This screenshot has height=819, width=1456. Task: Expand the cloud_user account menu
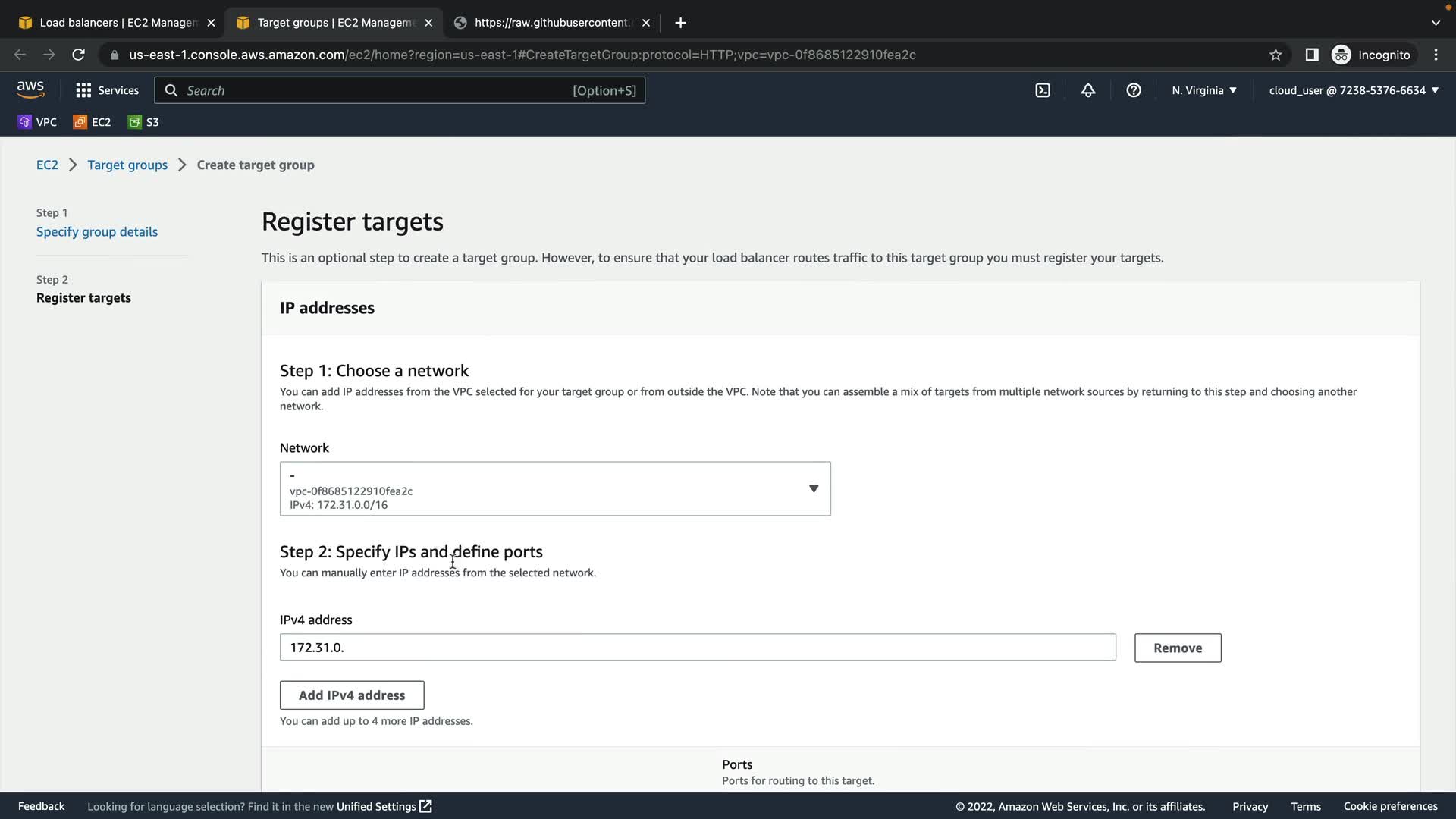point(1353,90)
